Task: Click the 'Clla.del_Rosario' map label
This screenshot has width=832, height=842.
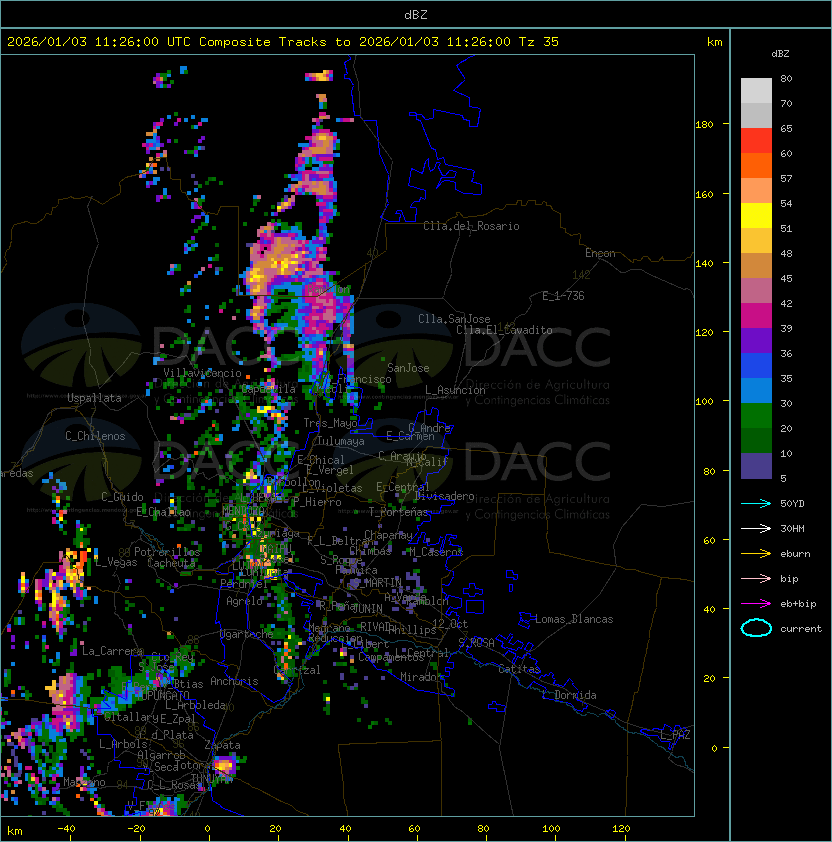Action: pos(471,226)
